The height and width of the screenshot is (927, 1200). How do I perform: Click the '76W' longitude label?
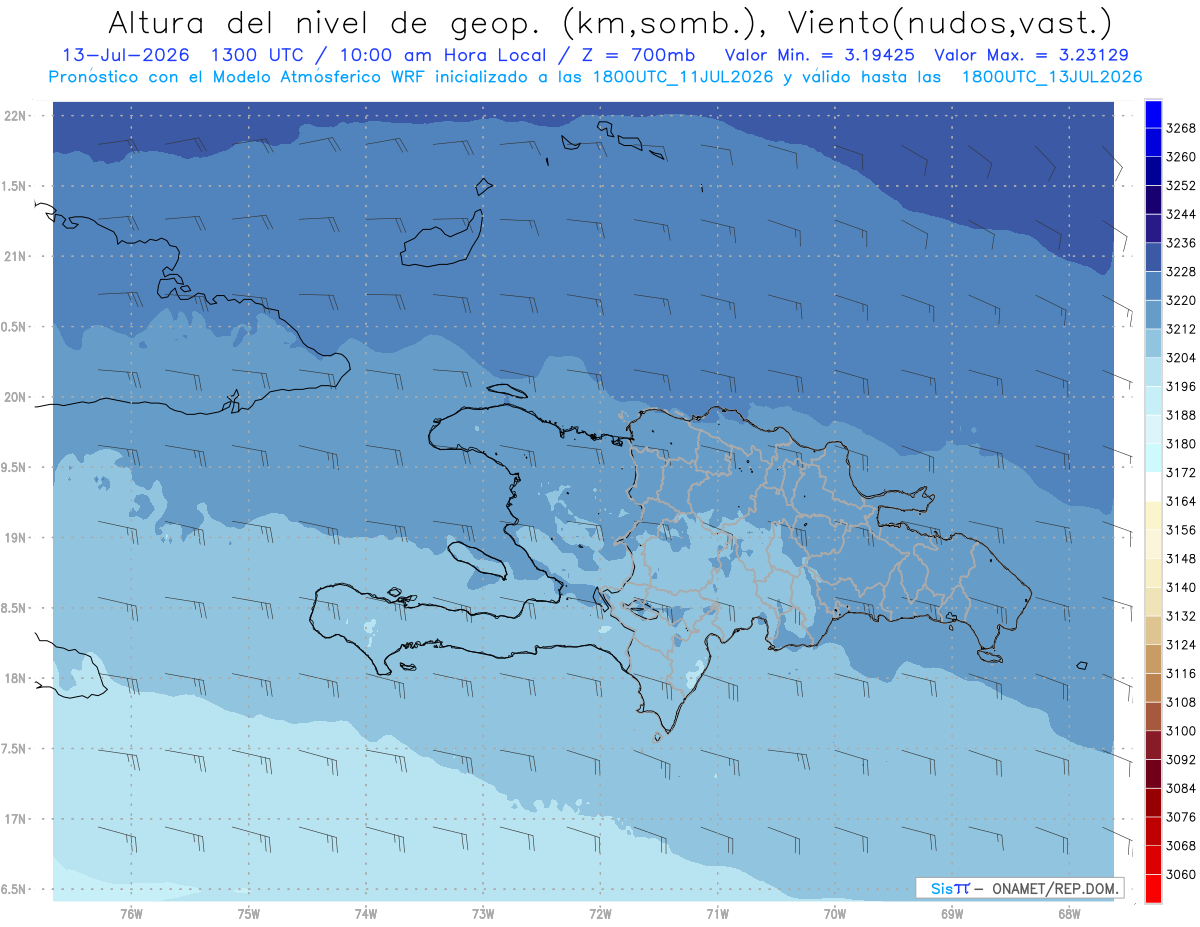click(131, 913)
